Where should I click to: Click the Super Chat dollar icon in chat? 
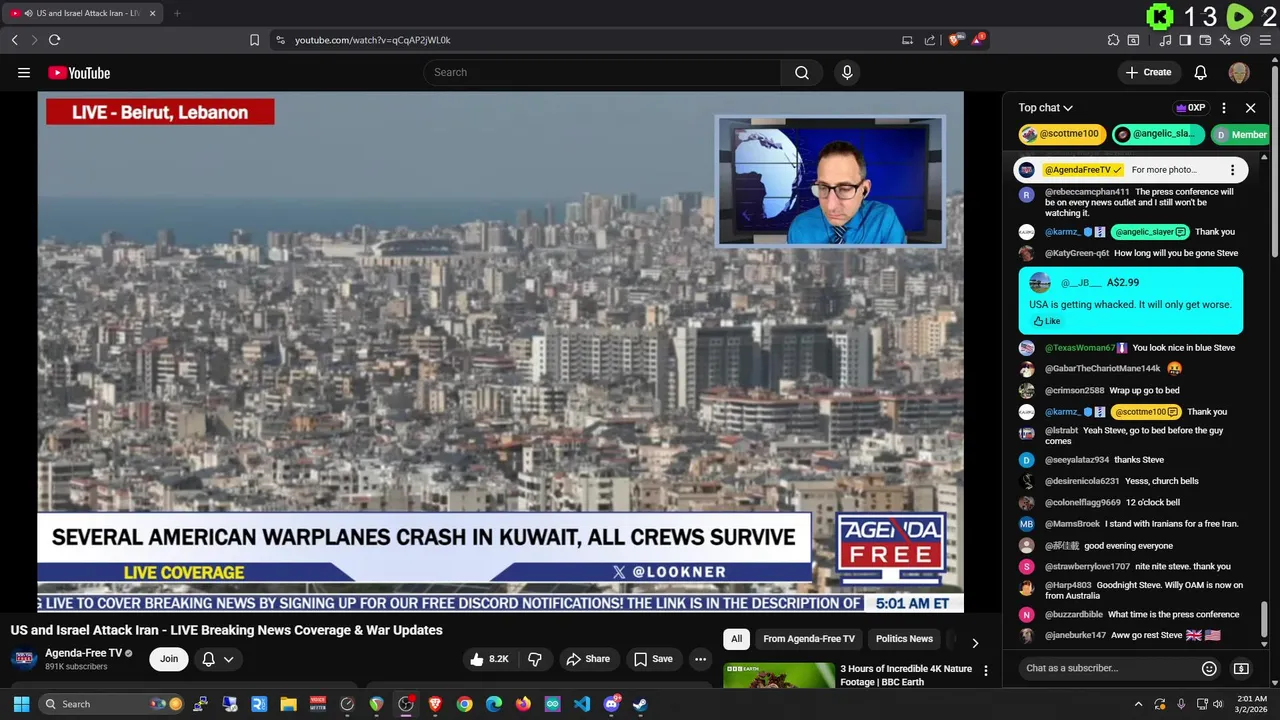coord(1241,668)
